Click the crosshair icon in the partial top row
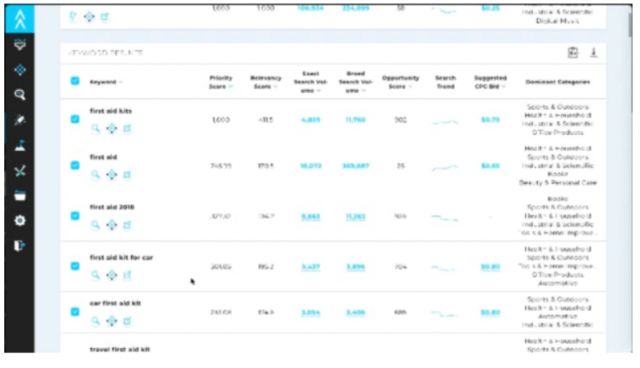Image resolution: width=640 pixels, height=368 pixels. pos(89,17)
